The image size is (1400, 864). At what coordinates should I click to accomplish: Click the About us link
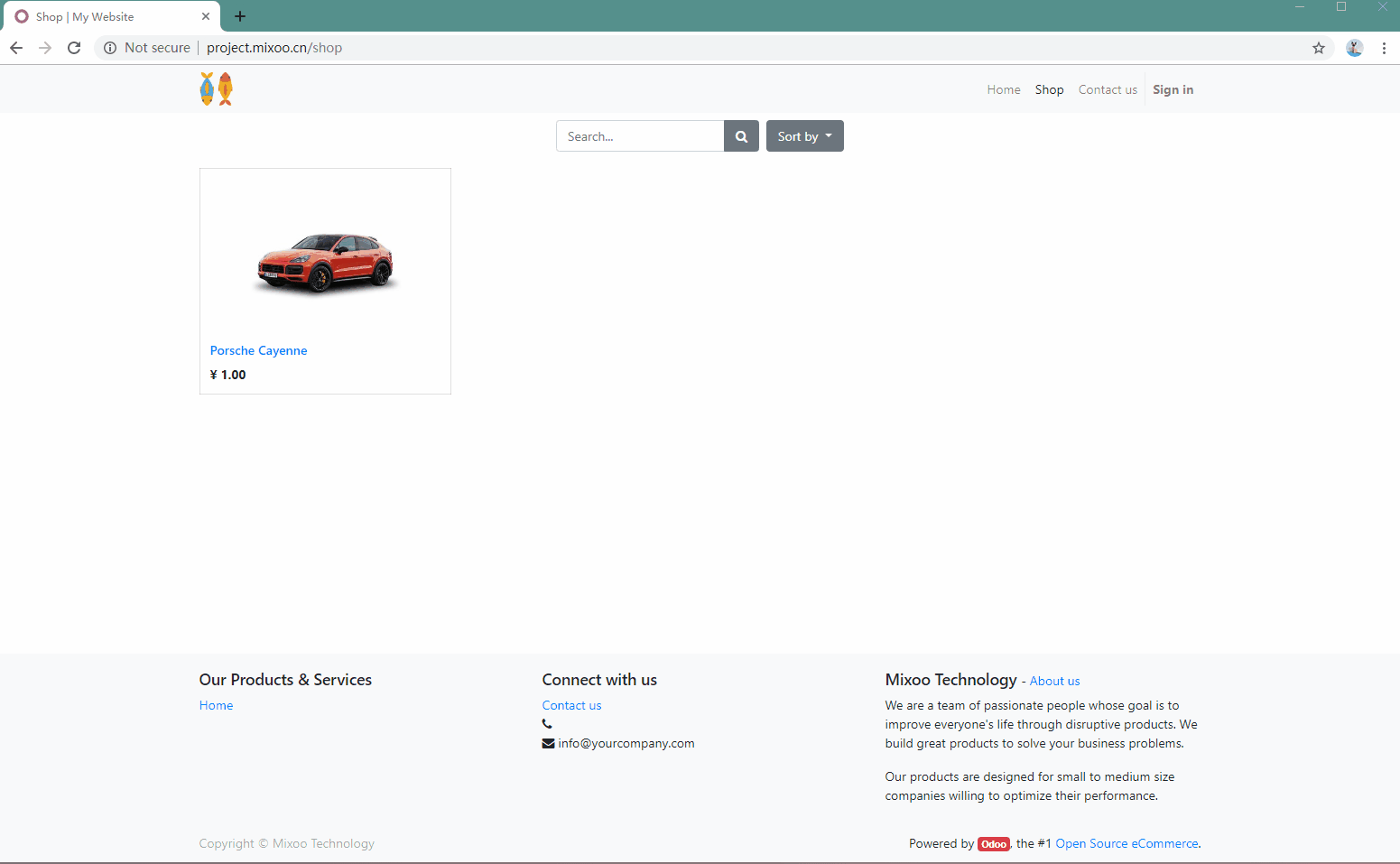coord(1054,681)
